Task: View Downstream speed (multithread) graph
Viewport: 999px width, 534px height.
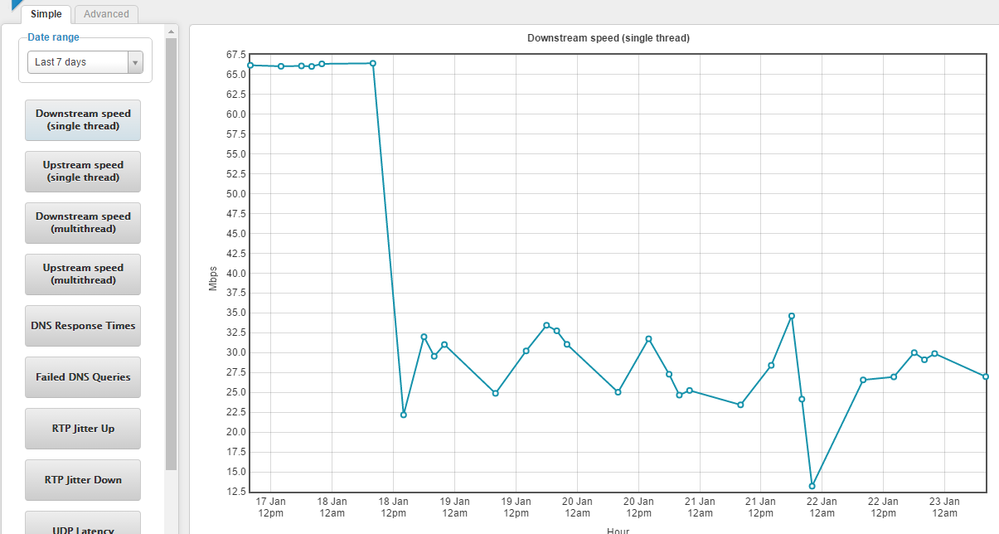Action: 83,222
